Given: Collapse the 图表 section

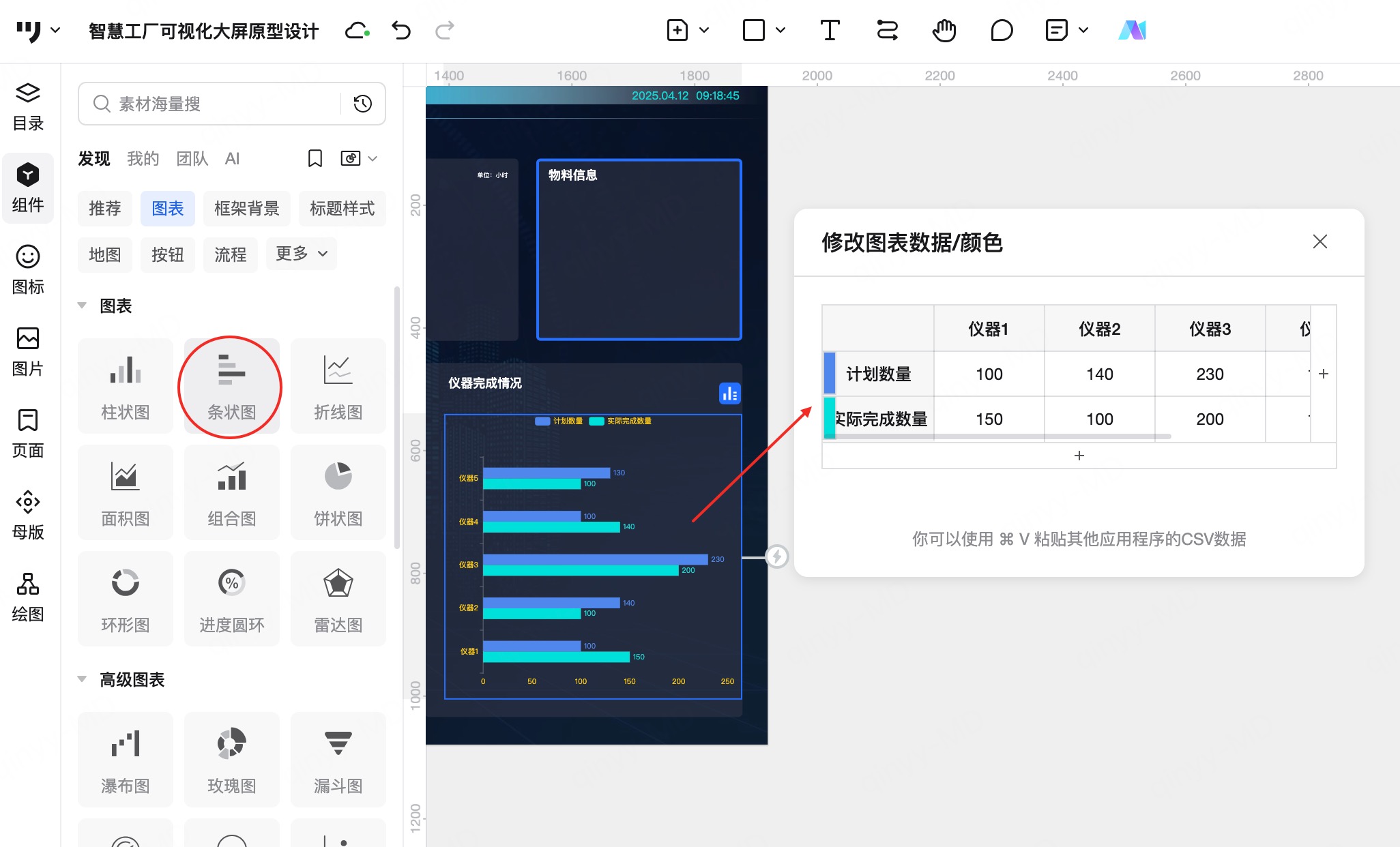Looking at the screenshot, I should 82,306.
